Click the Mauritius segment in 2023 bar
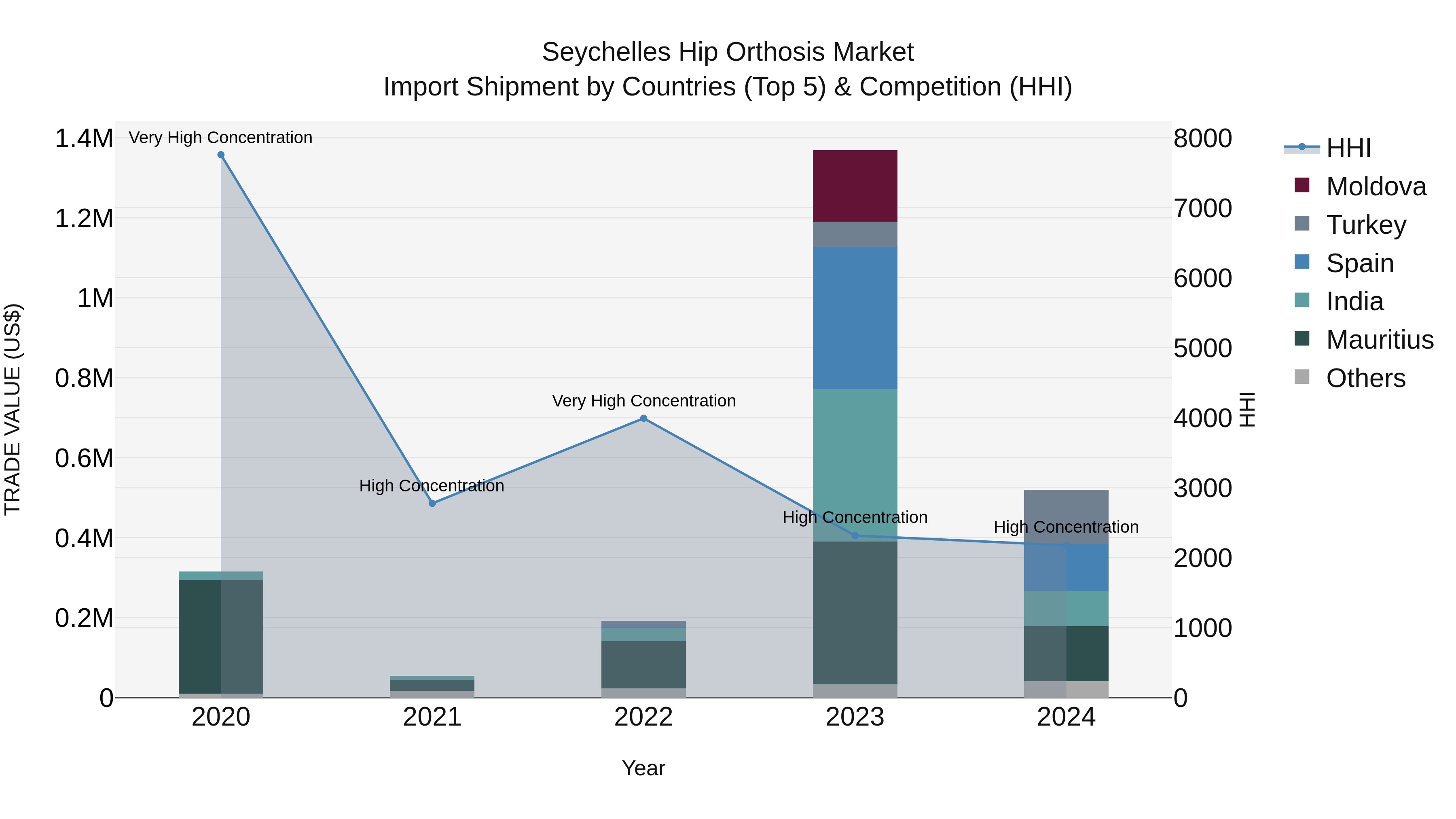The image size is (1456, 819). click(855, 613)
